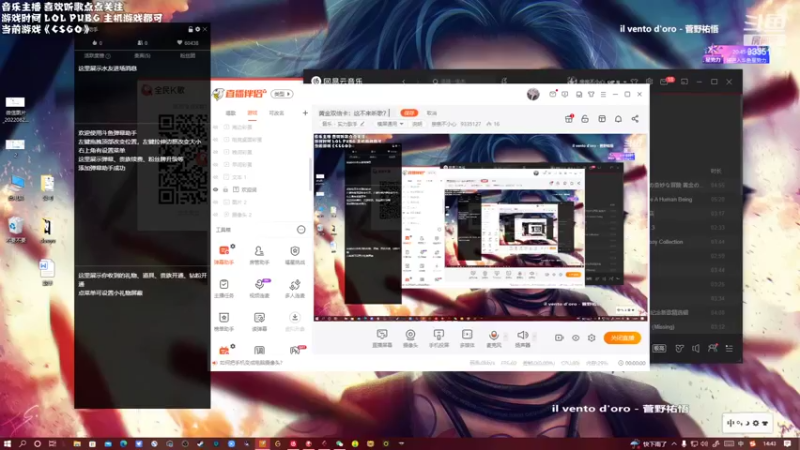This screenshot has height=450, width=800.
Task: Switch to the third scene tab
Action: click(x=277, y=113)
